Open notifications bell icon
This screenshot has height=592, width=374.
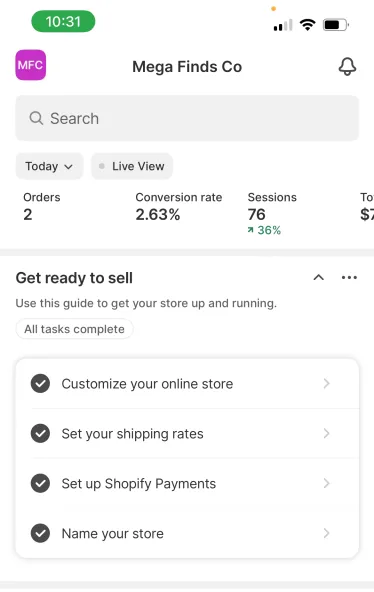(x=347, y=66)
